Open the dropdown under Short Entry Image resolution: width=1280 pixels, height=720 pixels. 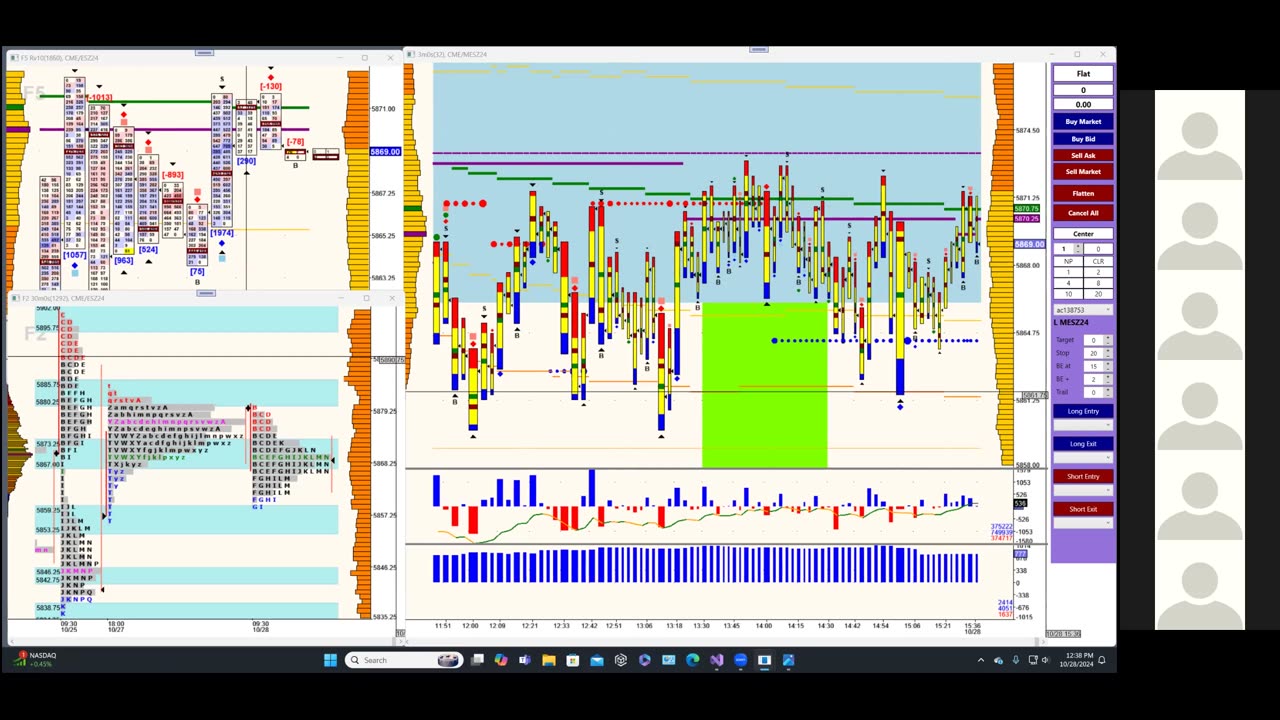tap(1083, 491)
